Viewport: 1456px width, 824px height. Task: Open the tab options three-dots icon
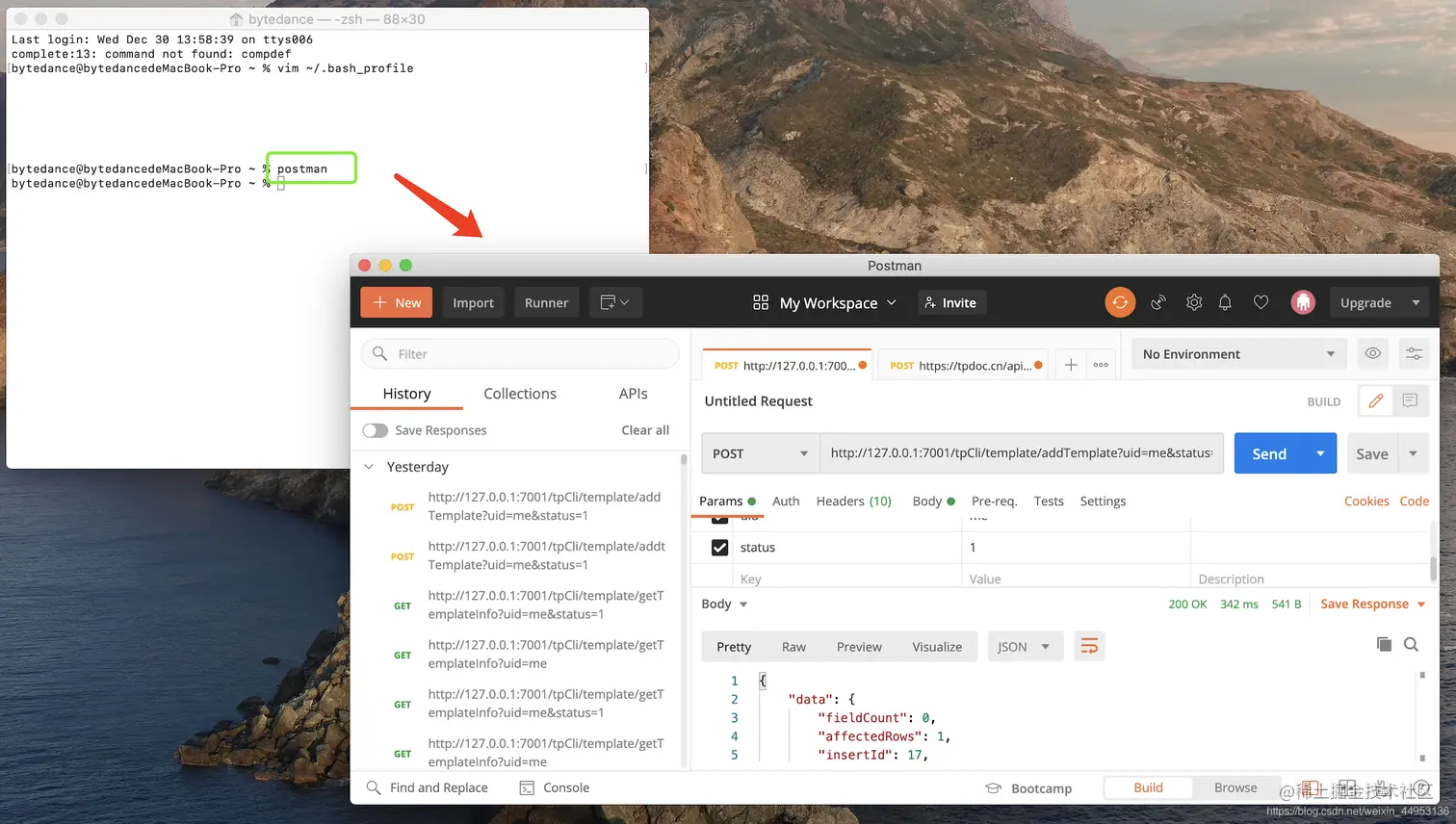(1101, 365)
